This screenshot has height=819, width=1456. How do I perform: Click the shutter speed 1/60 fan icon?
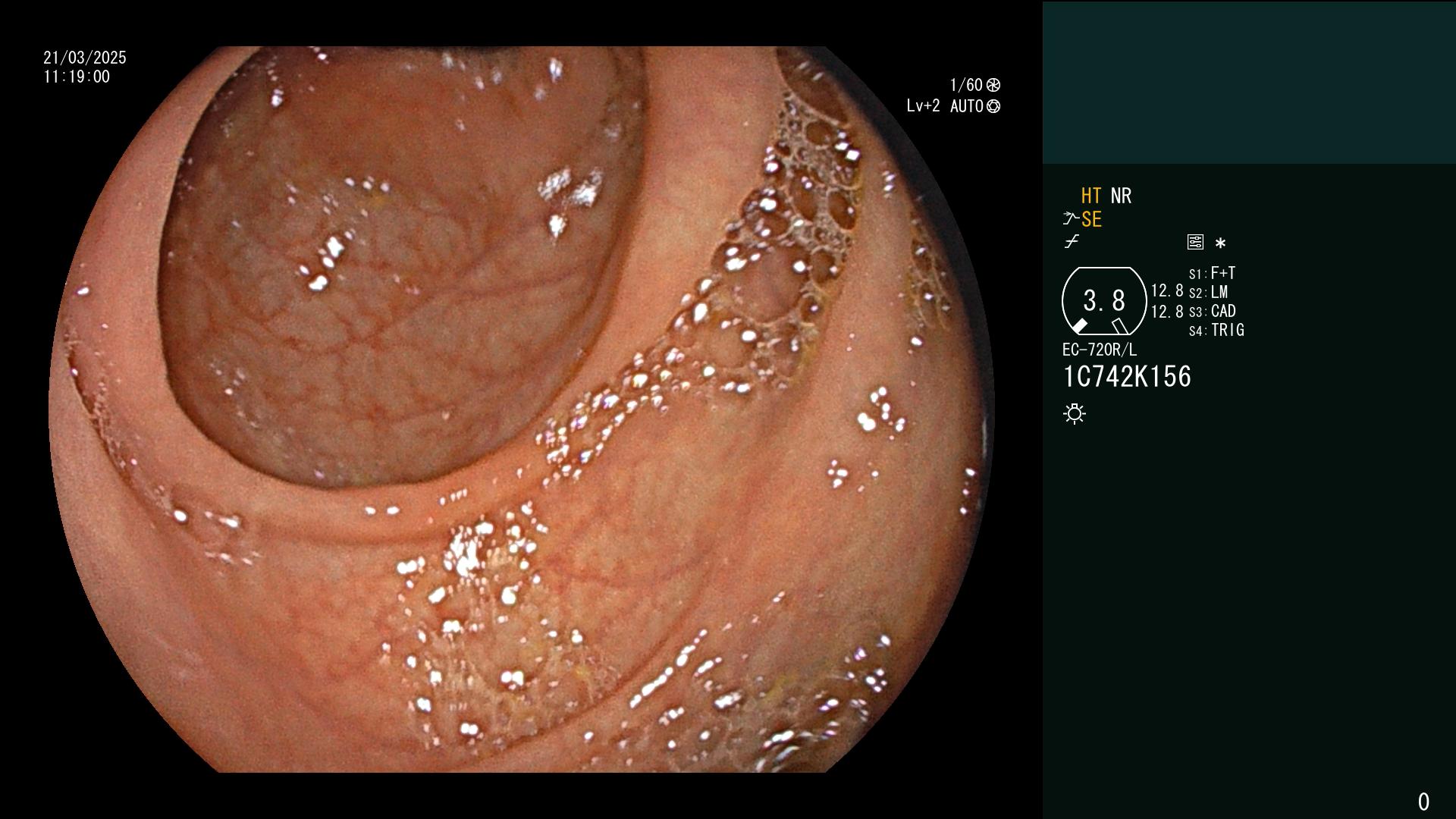[x=993, y=85]
